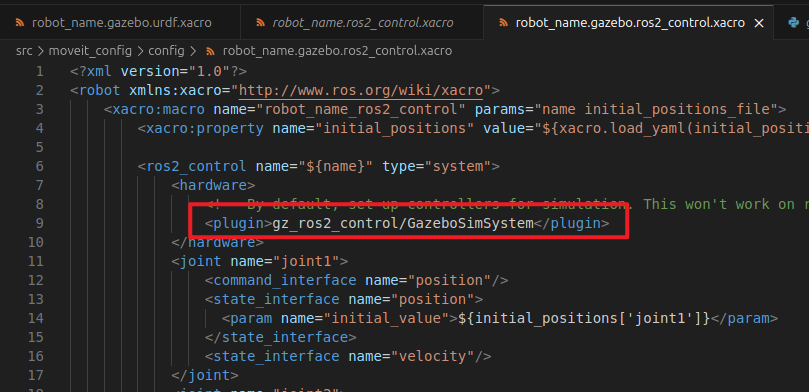809x392 pixels.
Task: Click the gz_ros2_control/GazeboSimSystem plugin text
Action: [x=403, y=223]
